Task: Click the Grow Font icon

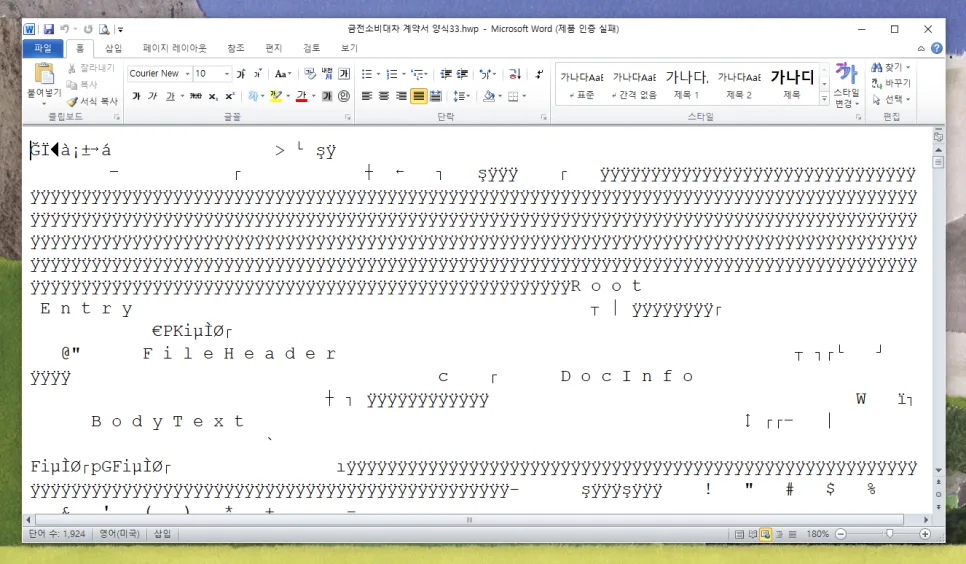Action: (x=241, y=74)
